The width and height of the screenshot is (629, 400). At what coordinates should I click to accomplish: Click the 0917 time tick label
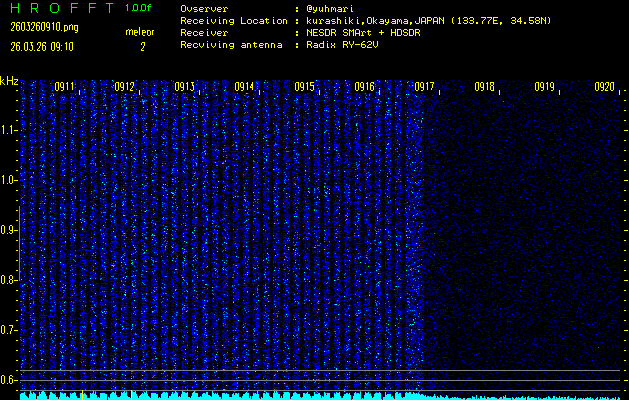[424, 87]
